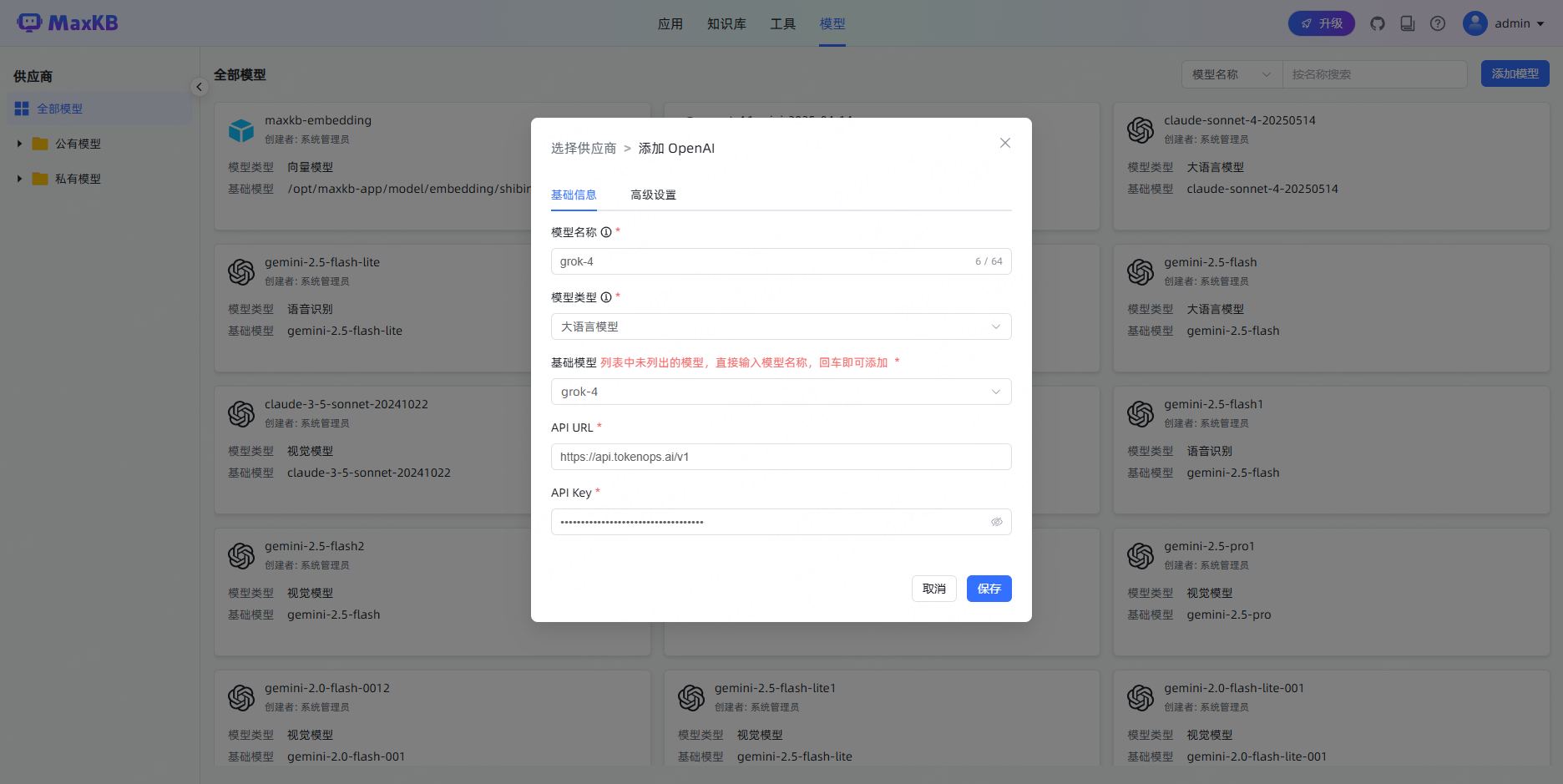1563x784 pixels.
Task: Click the 公有模型 folder icon
Action: click(40, 144)
